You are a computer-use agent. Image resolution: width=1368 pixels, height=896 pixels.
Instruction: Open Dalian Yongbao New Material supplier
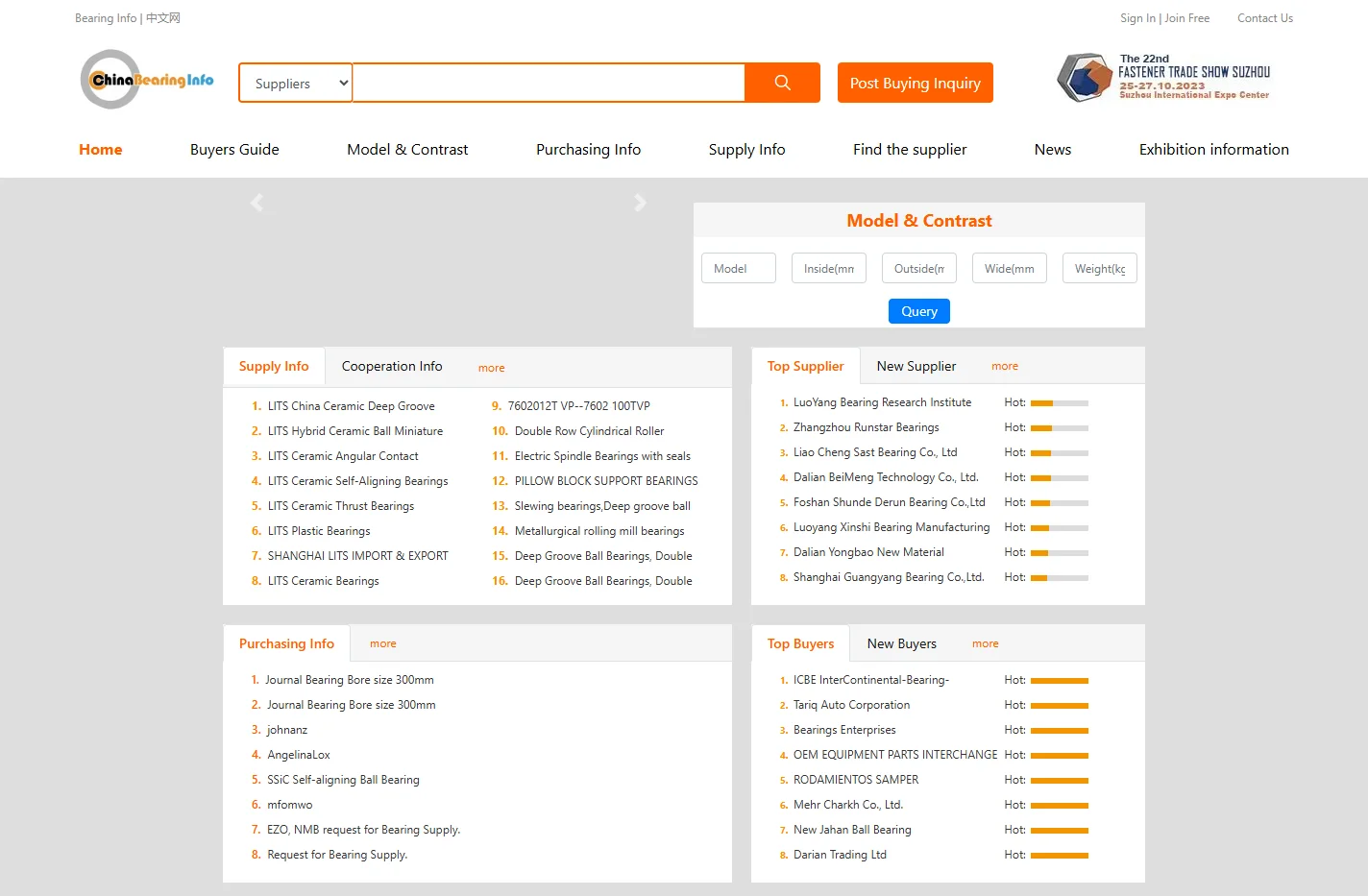coord(868,552)
